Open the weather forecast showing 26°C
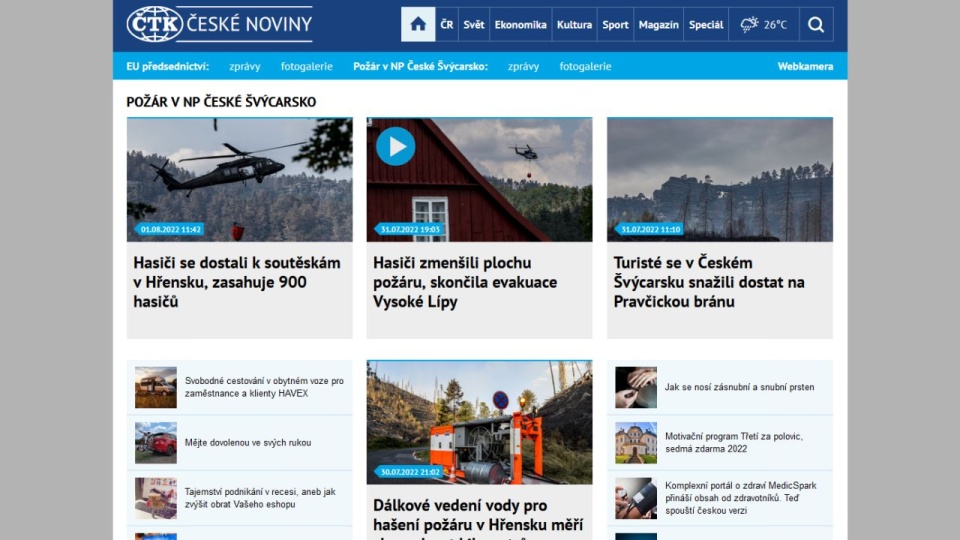Image resolution: width=960 pixels, height=540 pixels. (763, 24)
